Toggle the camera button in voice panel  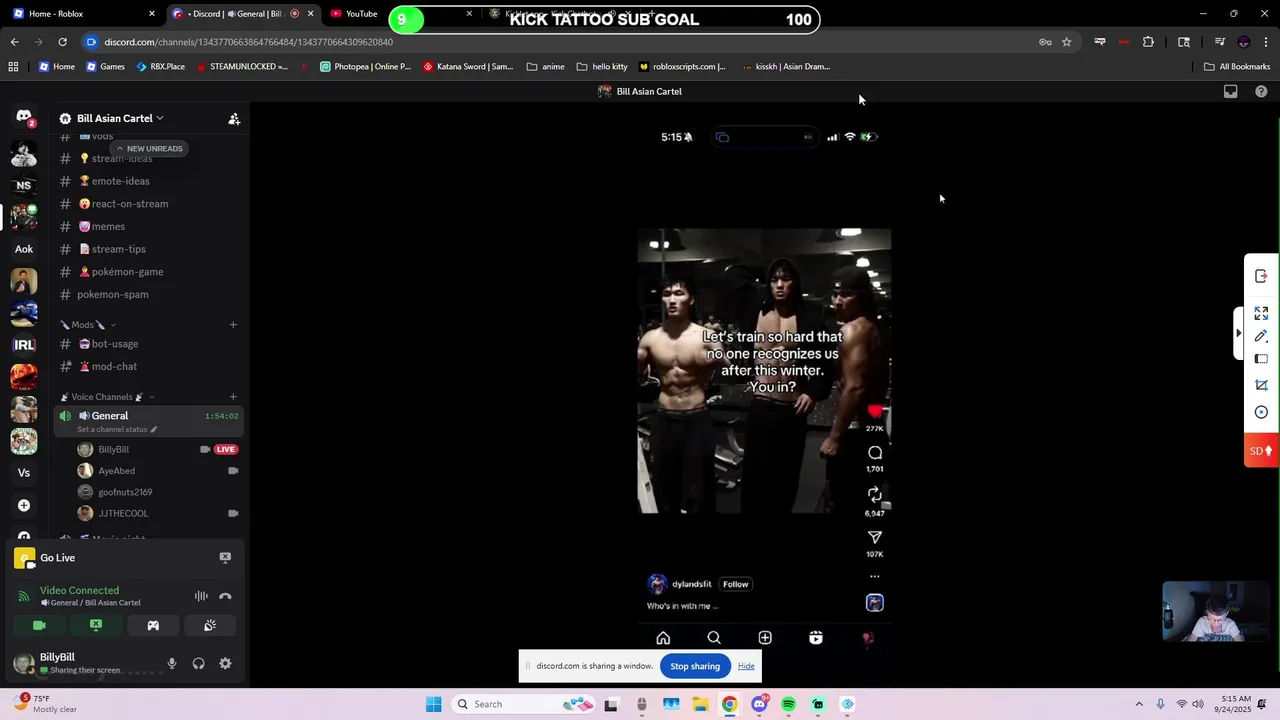coord(39,625)
